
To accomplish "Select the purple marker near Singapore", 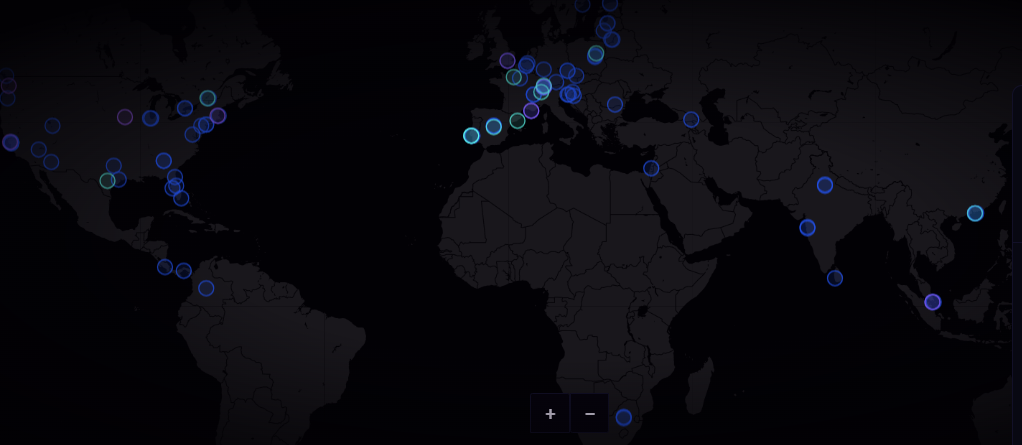I will point(933,302).
